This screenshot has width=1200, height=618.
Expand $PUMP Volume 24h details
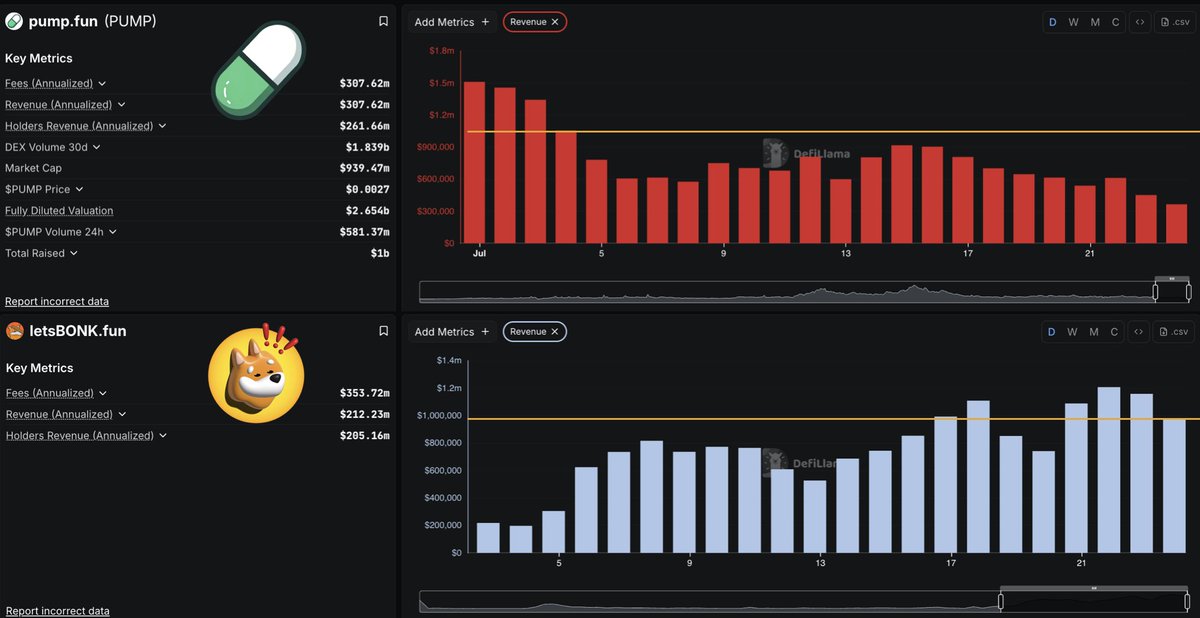click(x=113, y=232)
